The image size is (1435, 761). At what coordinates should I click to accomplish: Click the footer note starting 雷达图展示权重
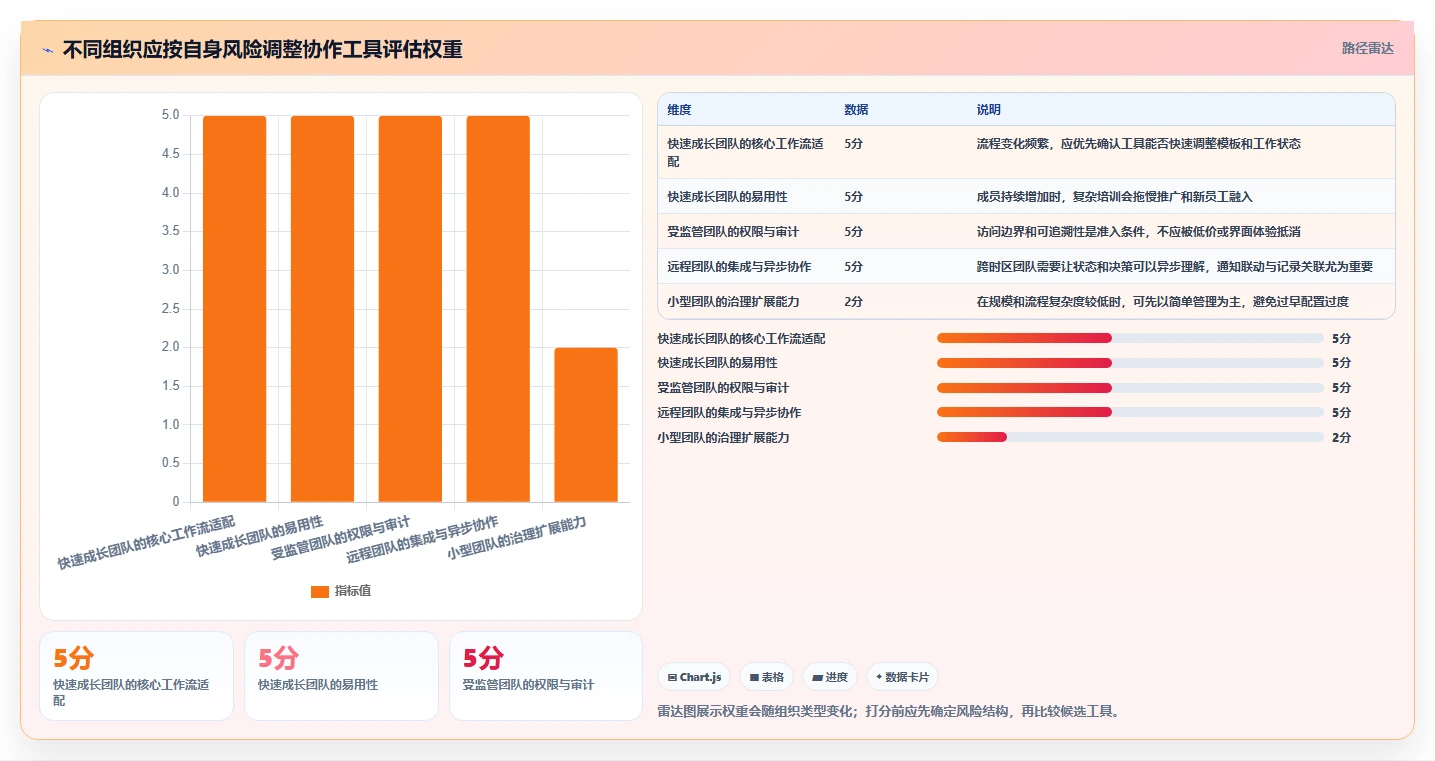click(x=890, y=712)
